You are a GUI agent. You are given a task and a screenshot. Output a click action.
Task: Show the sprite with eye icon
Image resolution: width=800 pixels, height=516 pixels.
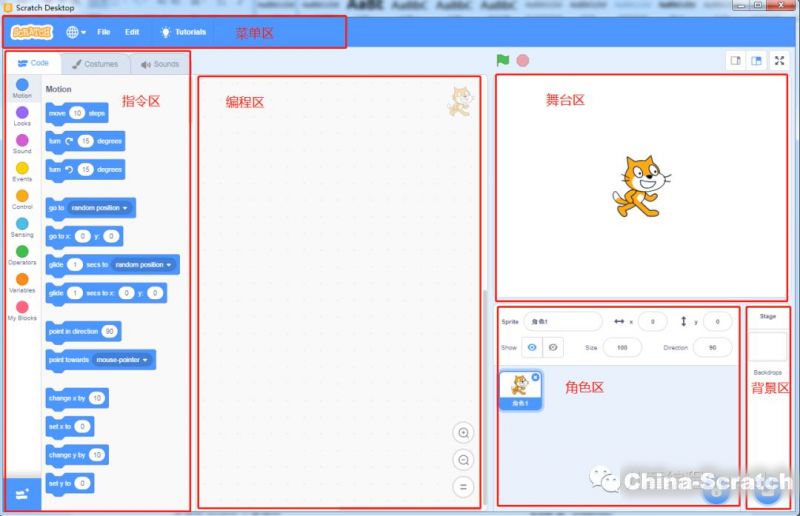(532, 347)
